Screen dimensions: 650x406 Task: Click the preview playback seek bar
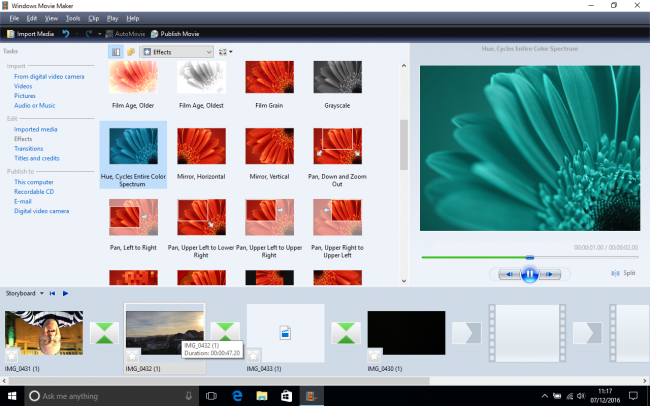pyautogui.click(x=530, y=258)
